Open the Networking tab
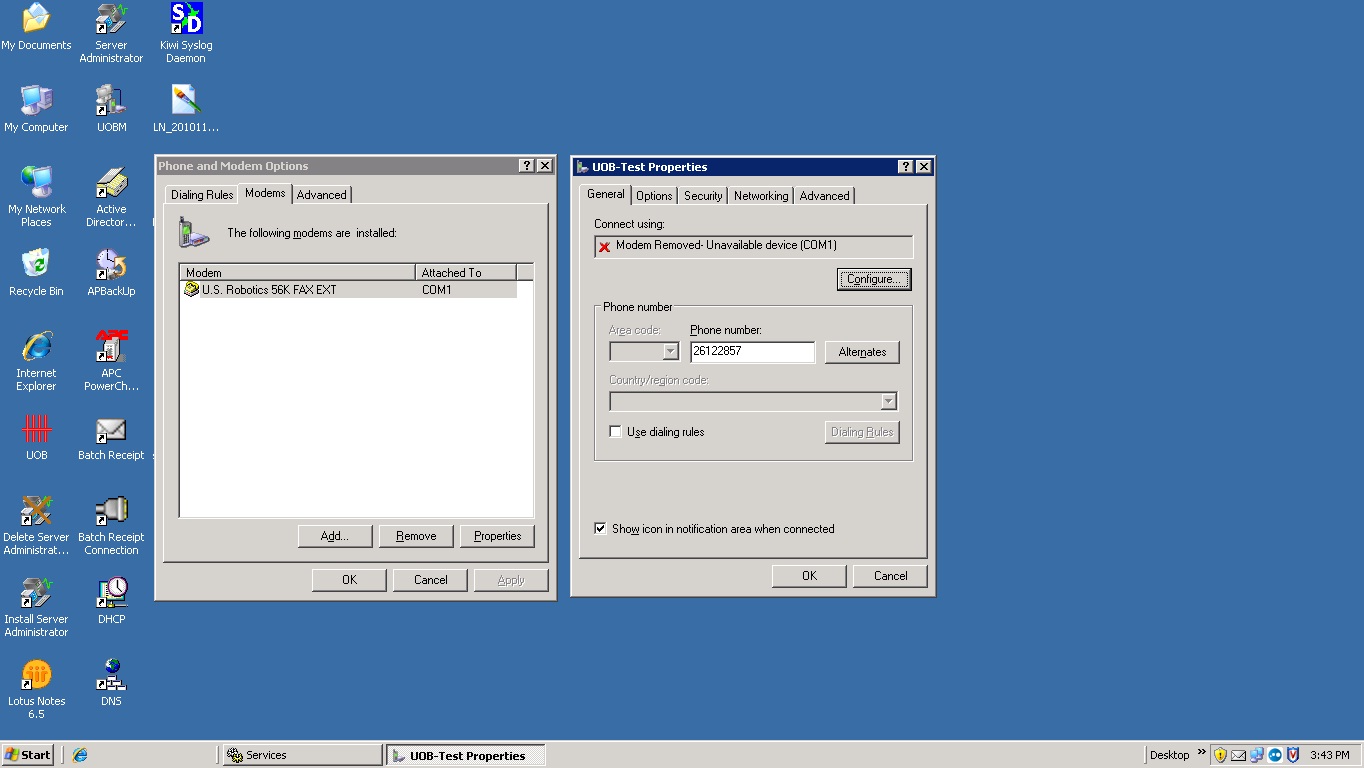 pos(761,196)
